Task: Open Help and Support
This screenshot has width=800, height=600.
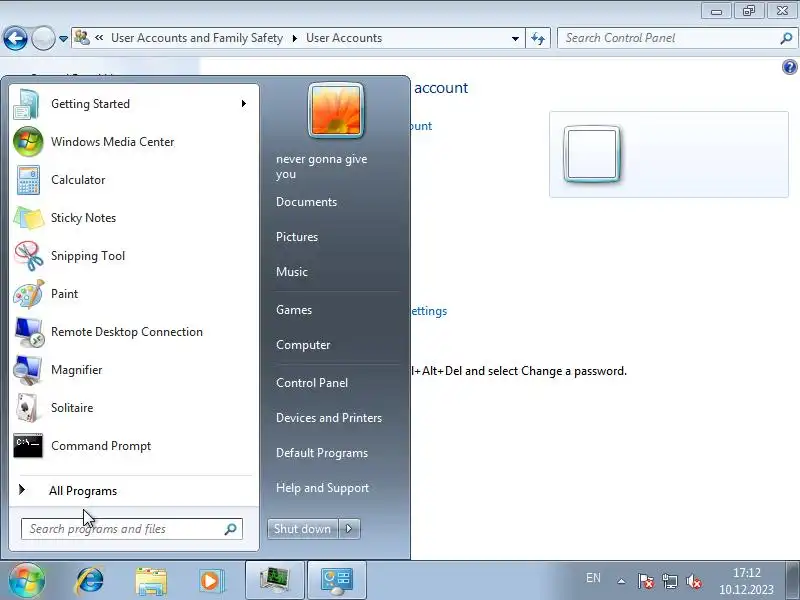Action: [x=322, y=488]
